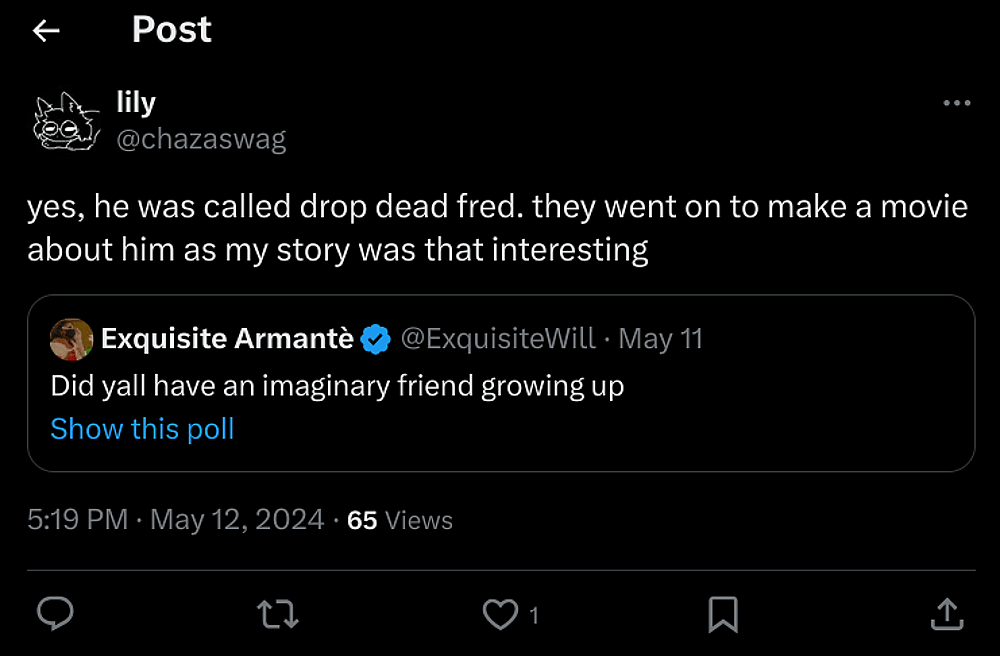
Task: Open the quoted imaginary friend tweet text
Action: [x=337, y=385]
